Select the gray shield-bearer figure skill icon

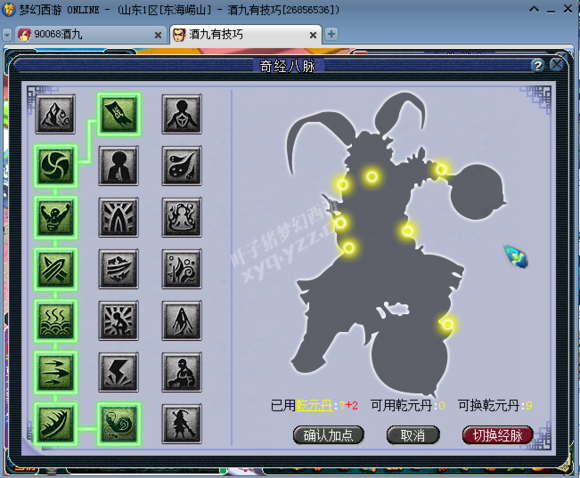(182, 114)
